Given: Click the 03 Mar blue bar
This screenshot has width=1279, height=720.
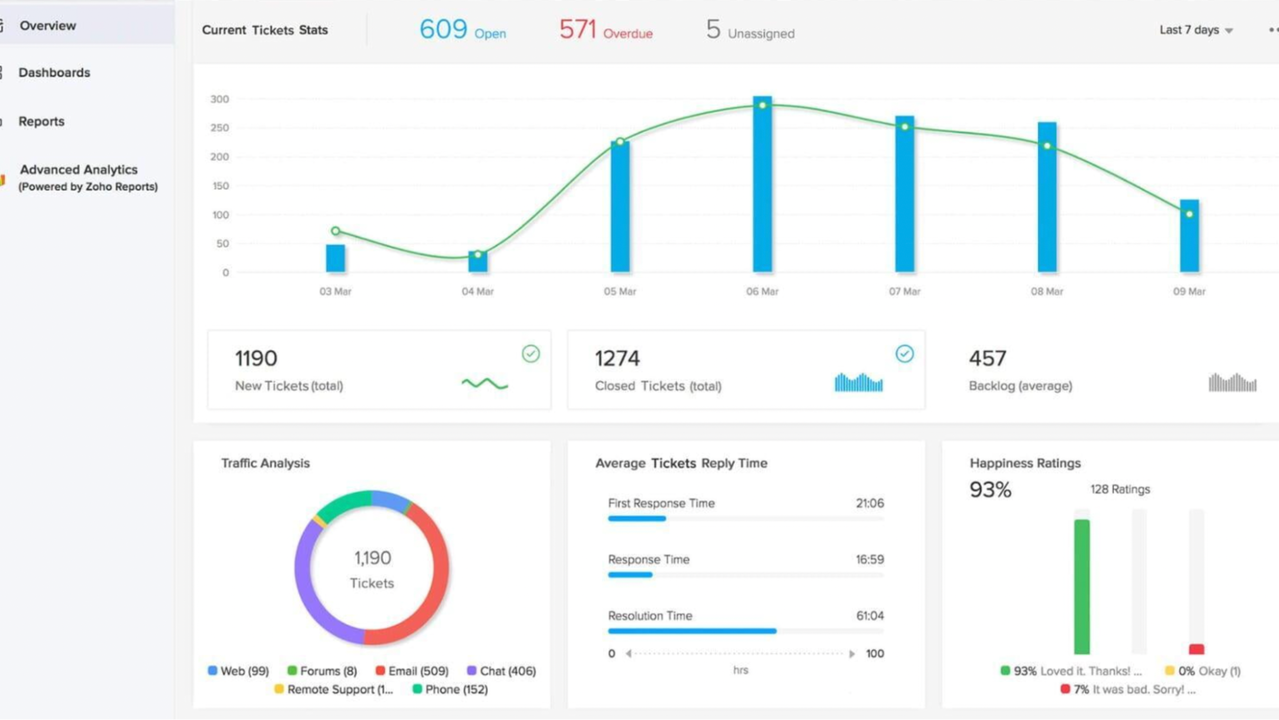Looking at the screenshot, I should coord(335,258).
